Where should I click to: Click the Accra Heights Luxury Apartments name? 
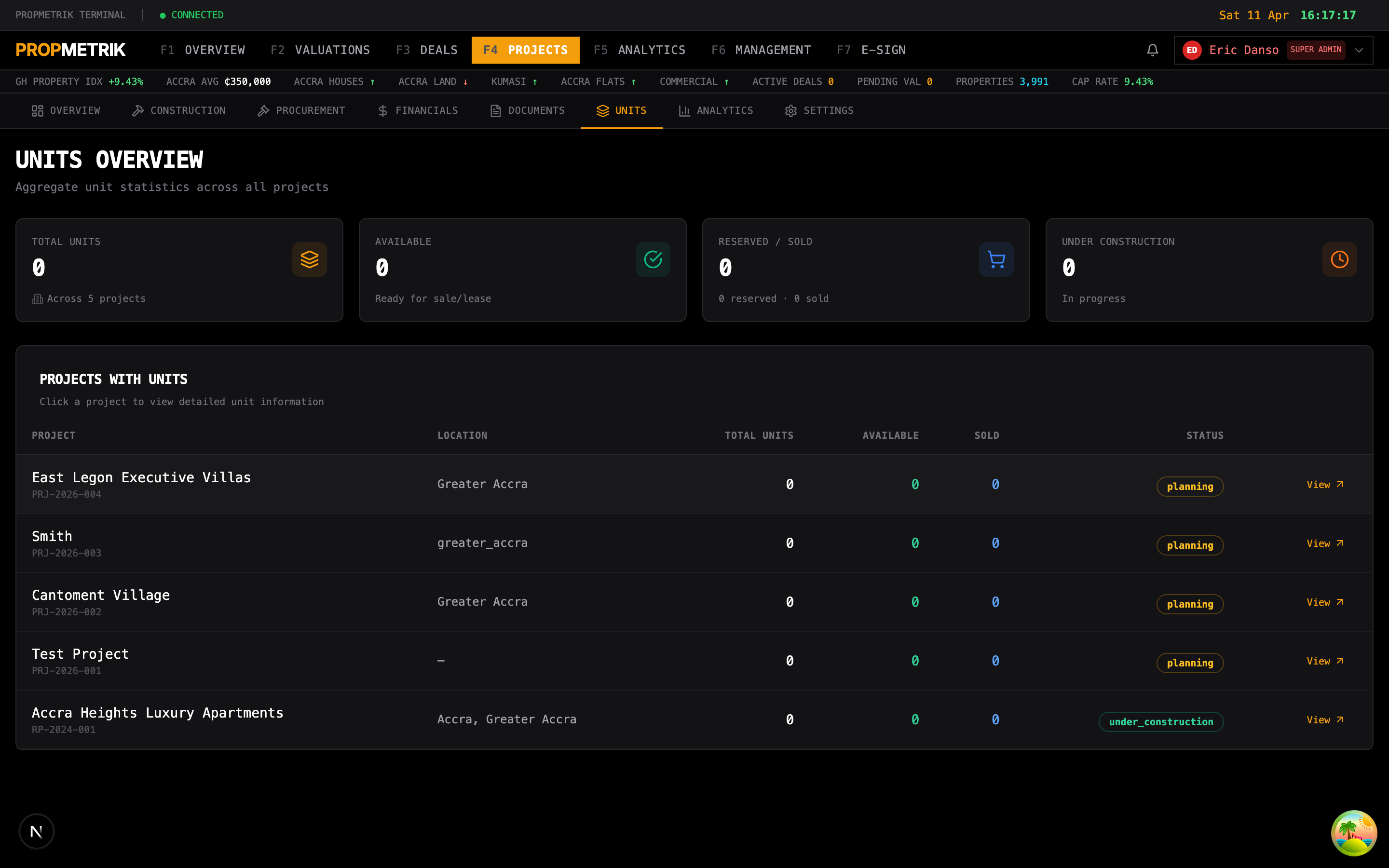coord(157,713)
